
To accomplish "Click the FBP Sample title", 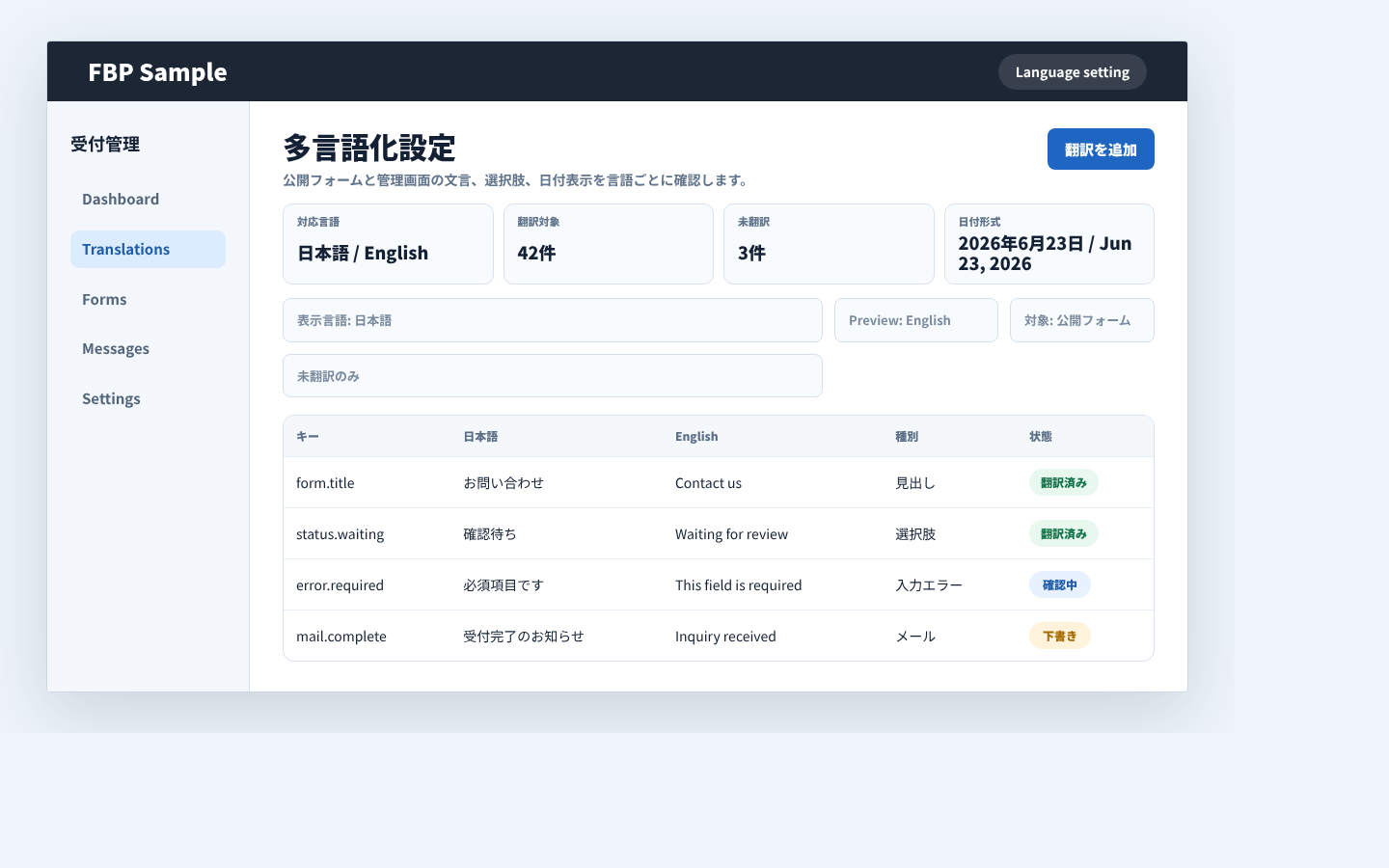I will tap(157, 72).
